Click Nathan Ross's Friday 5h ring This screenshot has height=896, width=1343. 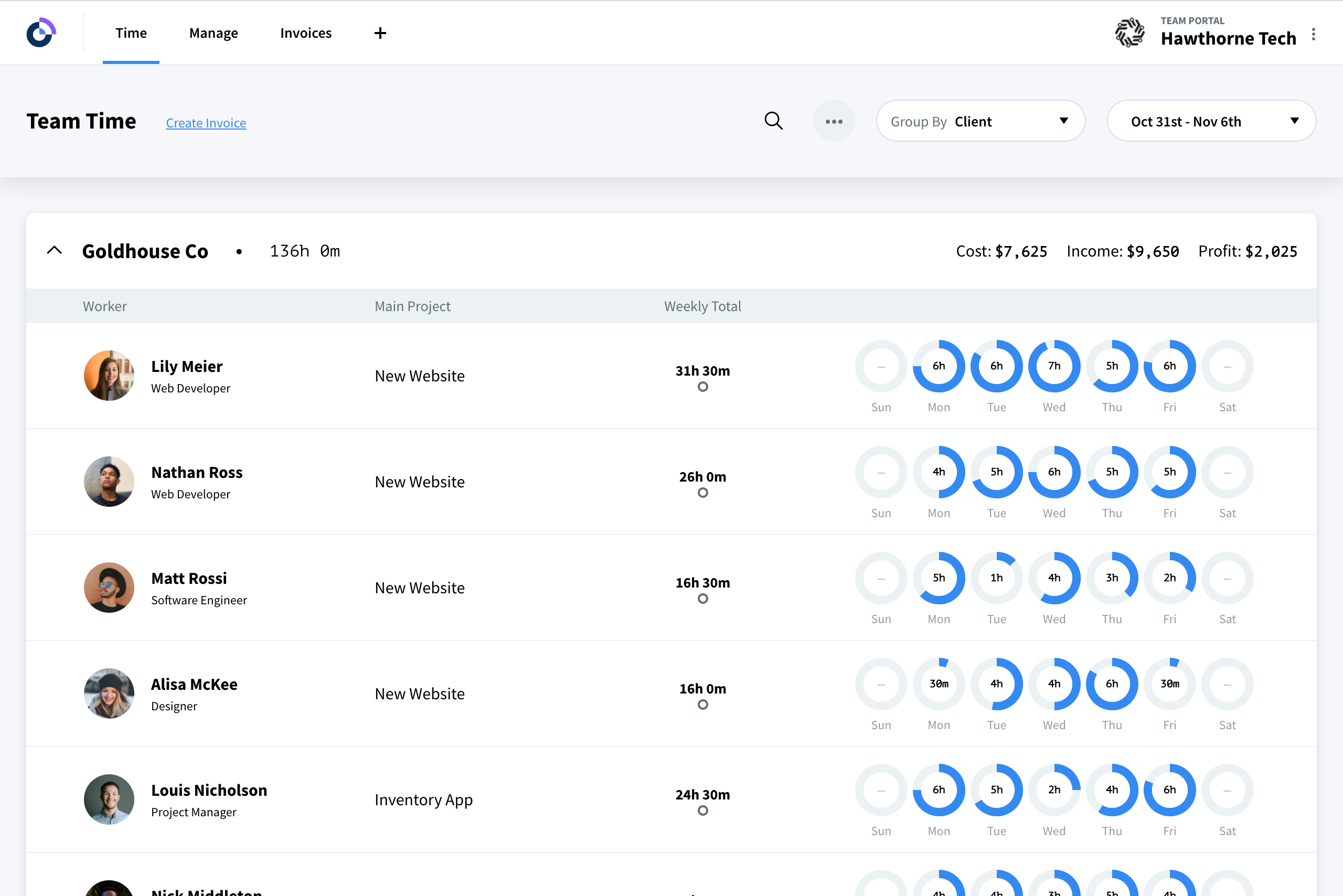click(x=1170, y=472)
